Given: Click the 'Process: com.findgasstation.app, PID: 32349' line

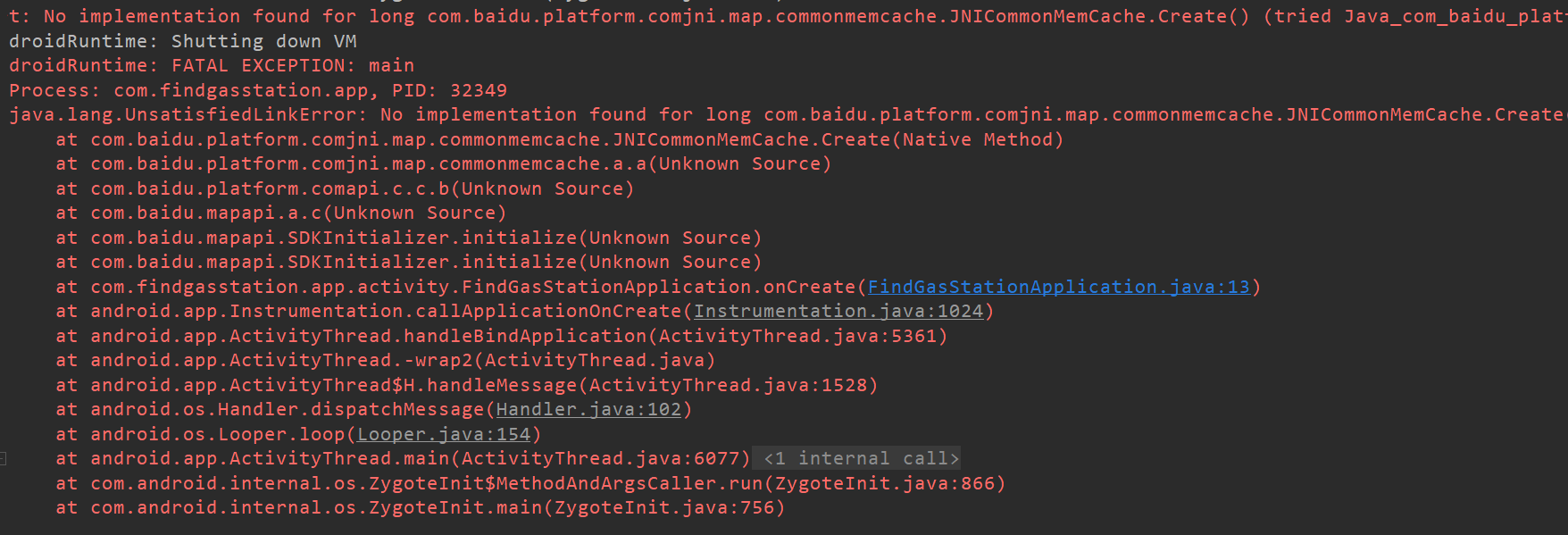Looking at the screenshot, I should [x=258, y=90].
